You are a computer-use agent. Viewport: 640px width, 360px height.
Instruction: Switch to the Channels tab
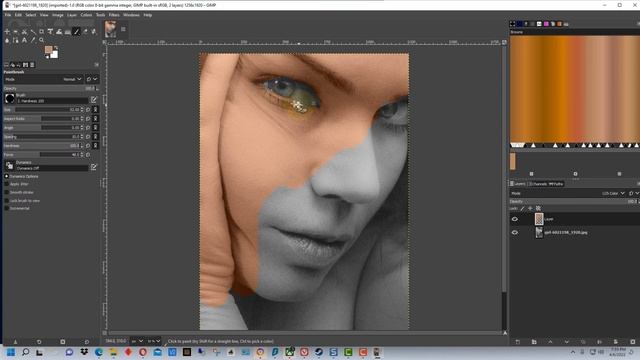tap(538, 184)
